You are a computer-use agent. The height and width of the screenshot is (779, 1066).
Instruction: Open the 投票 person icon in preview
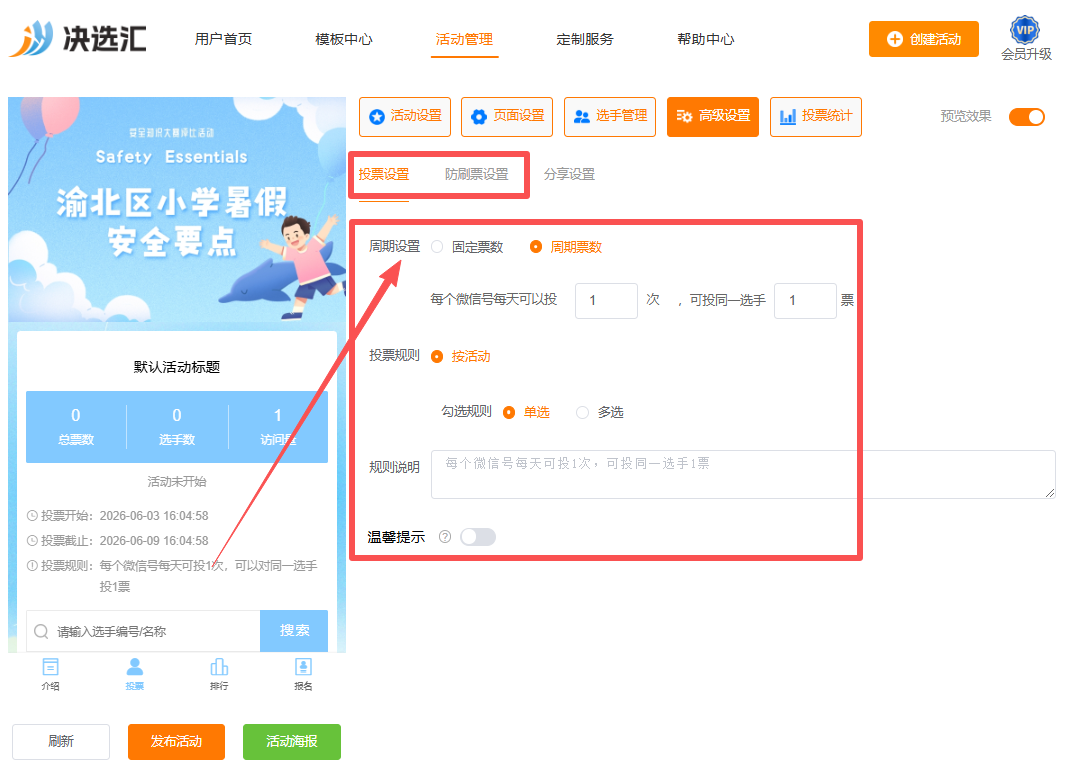135,666
